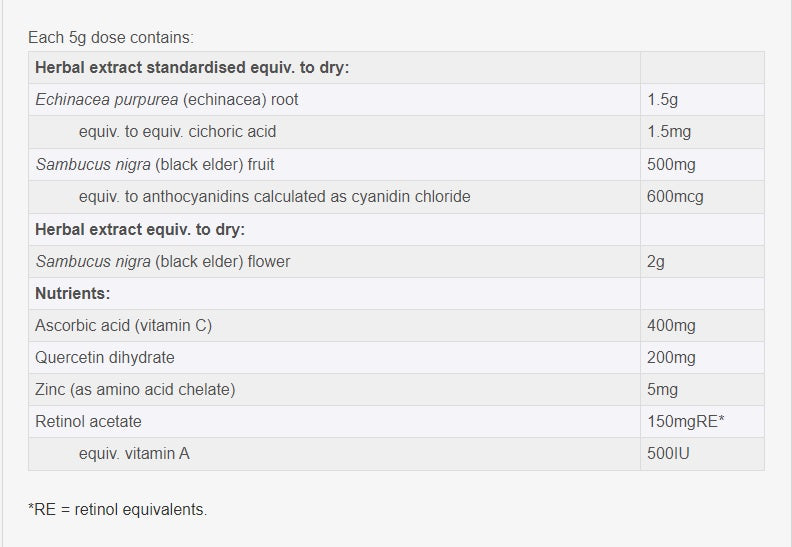
Task: Click the 2g value cell
Action: click(x=656, y=261)
